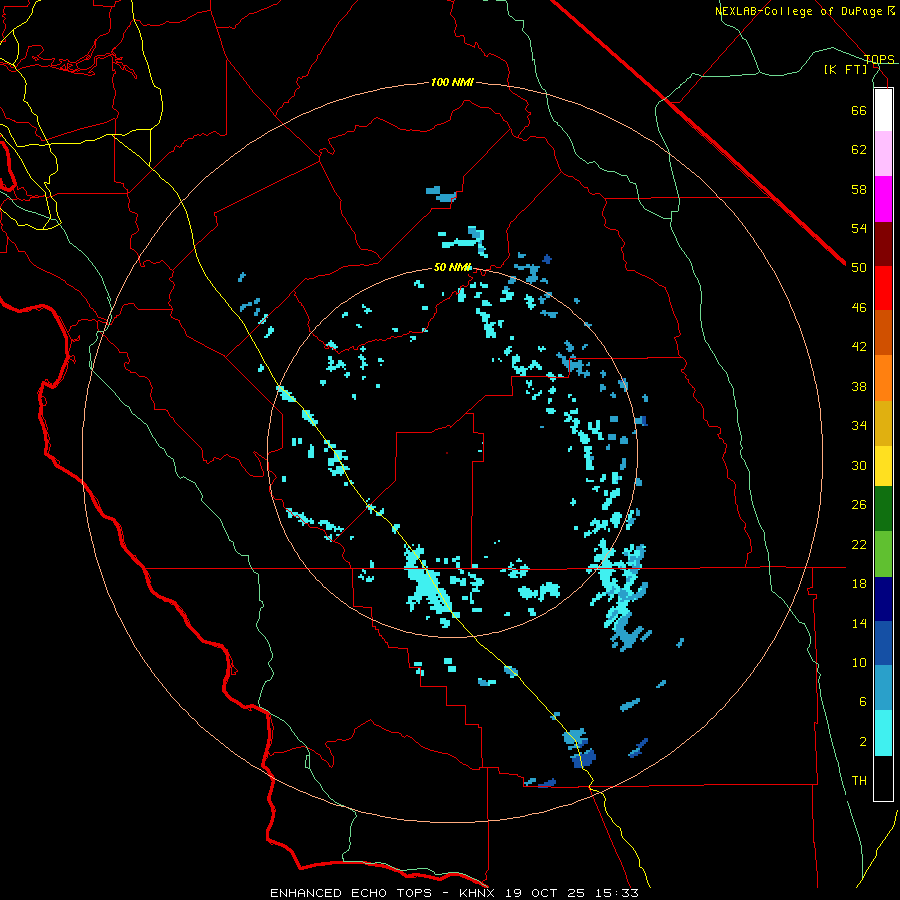
Task: Click the navy blue legend swatch
Action: 883,599
